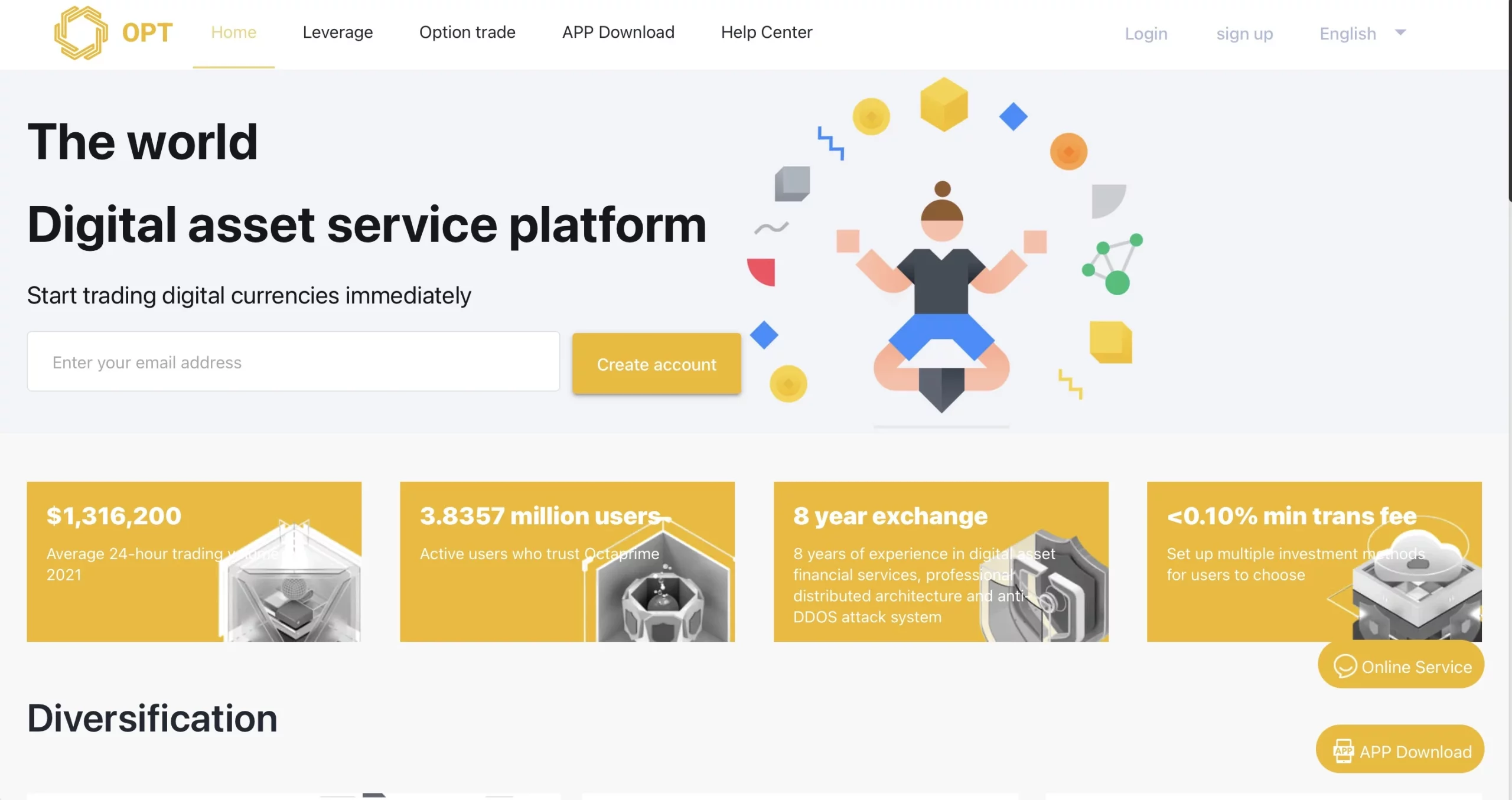Open the Home tab
1512x800 pixels.
(x=234, y=32)
